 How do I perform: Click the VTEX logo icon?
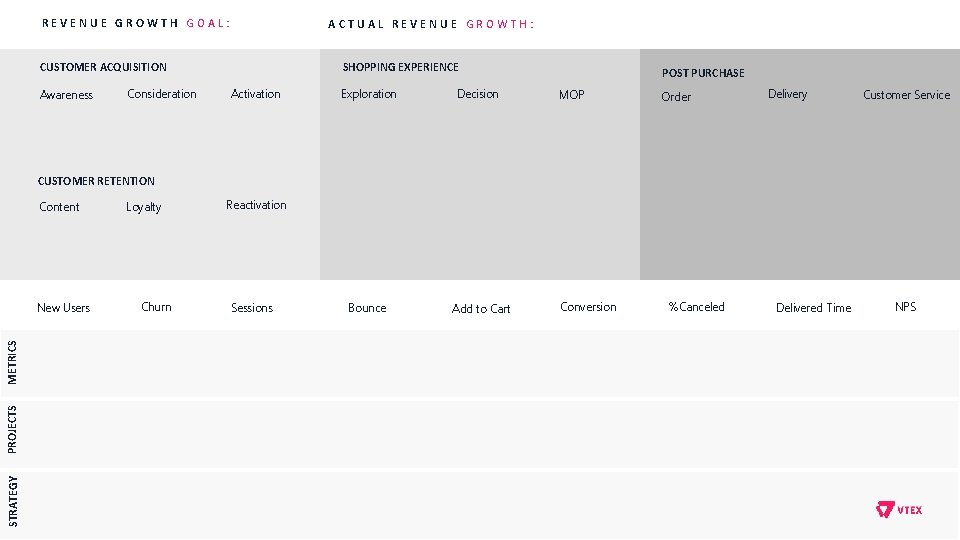coord(885,510)
